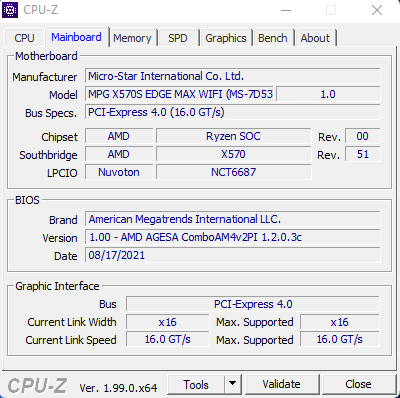The width and height of the screenshot is (400, 398).
Task: Open the About tab
Action: point(315,38)
